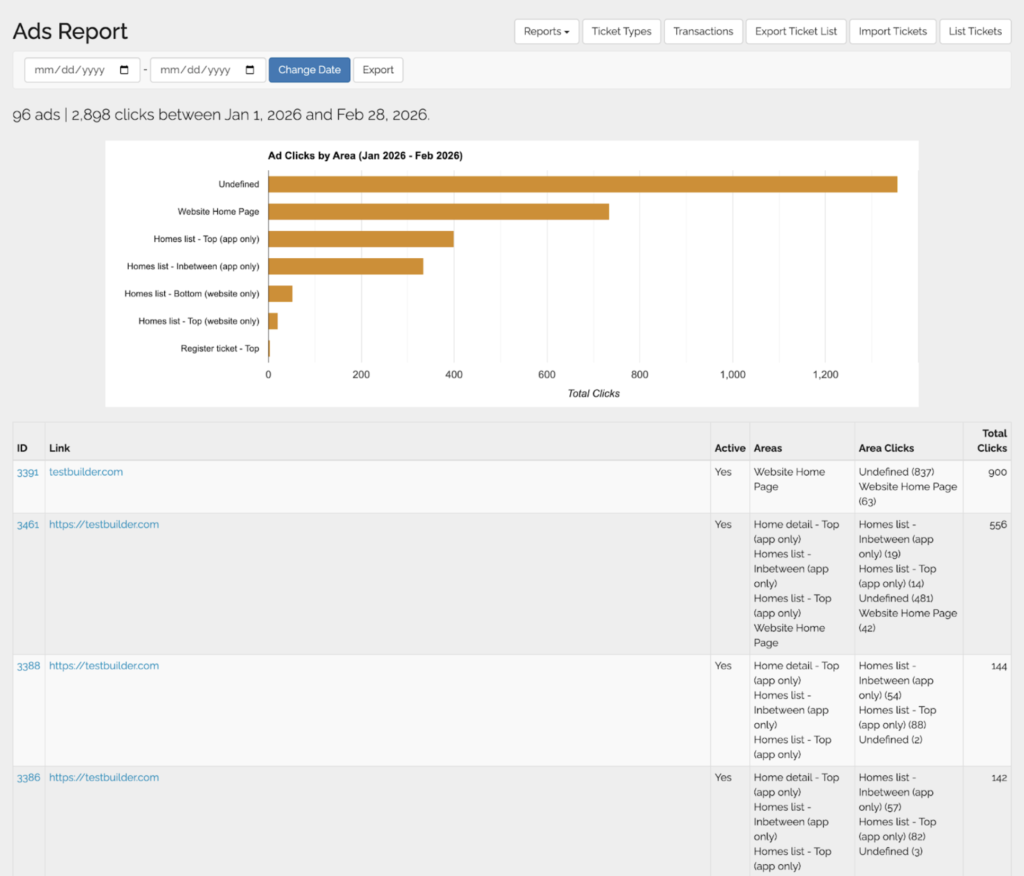Click the Export Ticket List button
Viewport: 1024px width, 876px height.
[795, 32]
